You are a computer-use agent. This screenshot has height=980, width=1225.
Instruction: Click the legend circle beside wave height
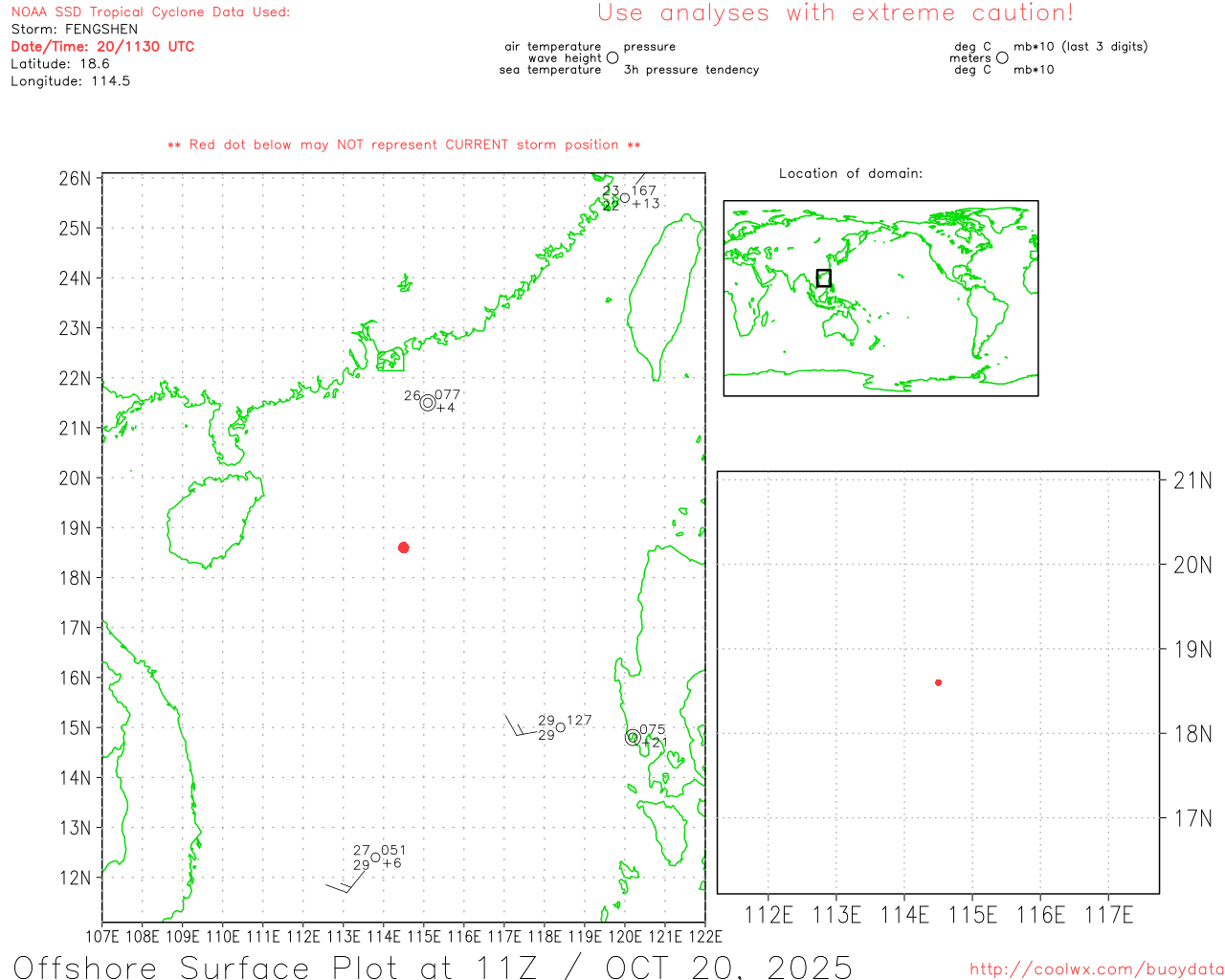click(x=612, y=58)
